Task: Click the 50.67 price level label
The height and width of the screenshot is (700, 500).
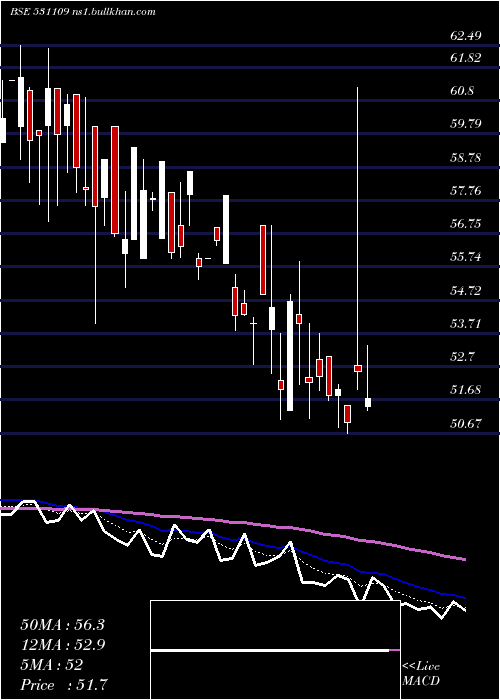Action: [x=466, y=424]
